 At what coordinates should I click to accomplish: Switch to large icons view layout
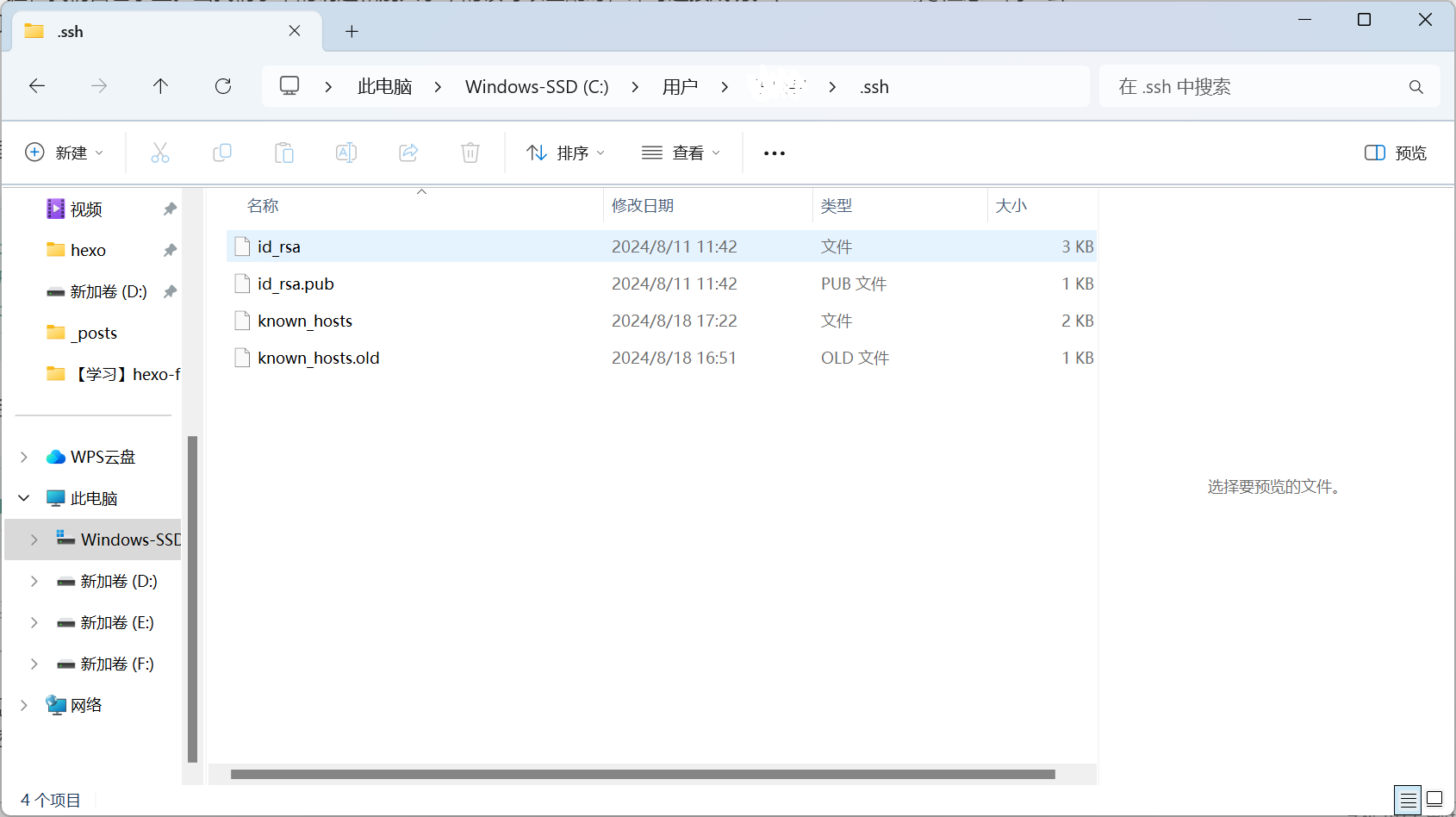(x=1434, y=799)
